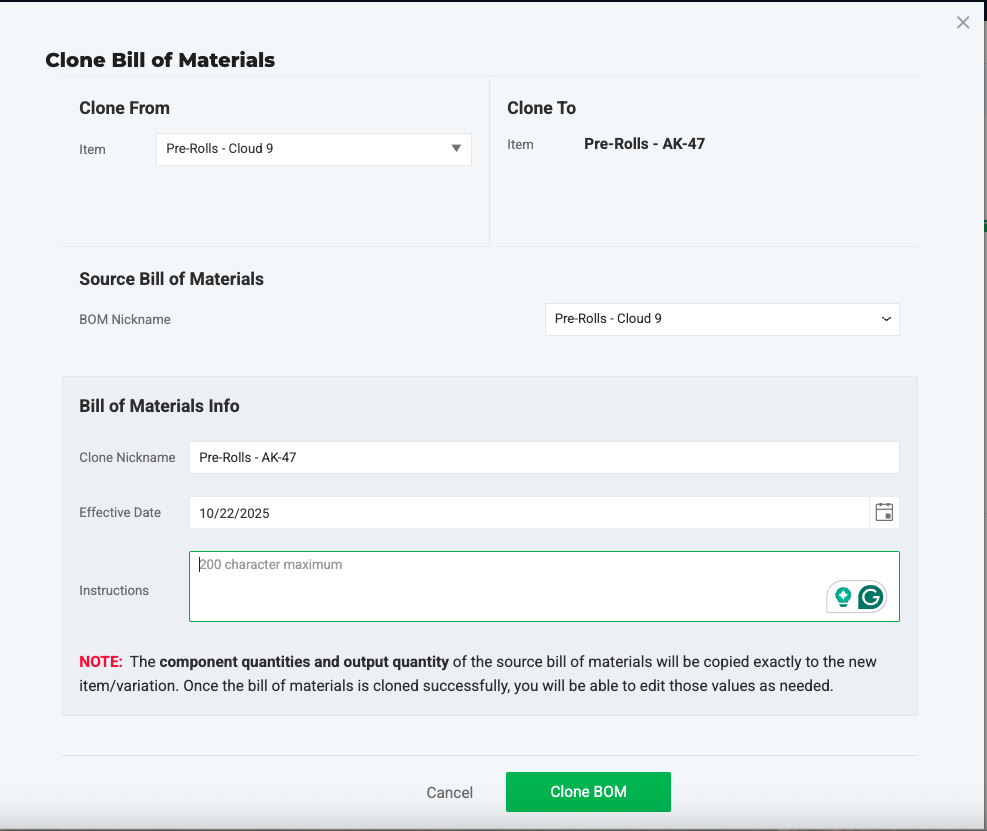987x831 pixels.
Task: Click the BOM Nickname label
Action: coord(125,320)
